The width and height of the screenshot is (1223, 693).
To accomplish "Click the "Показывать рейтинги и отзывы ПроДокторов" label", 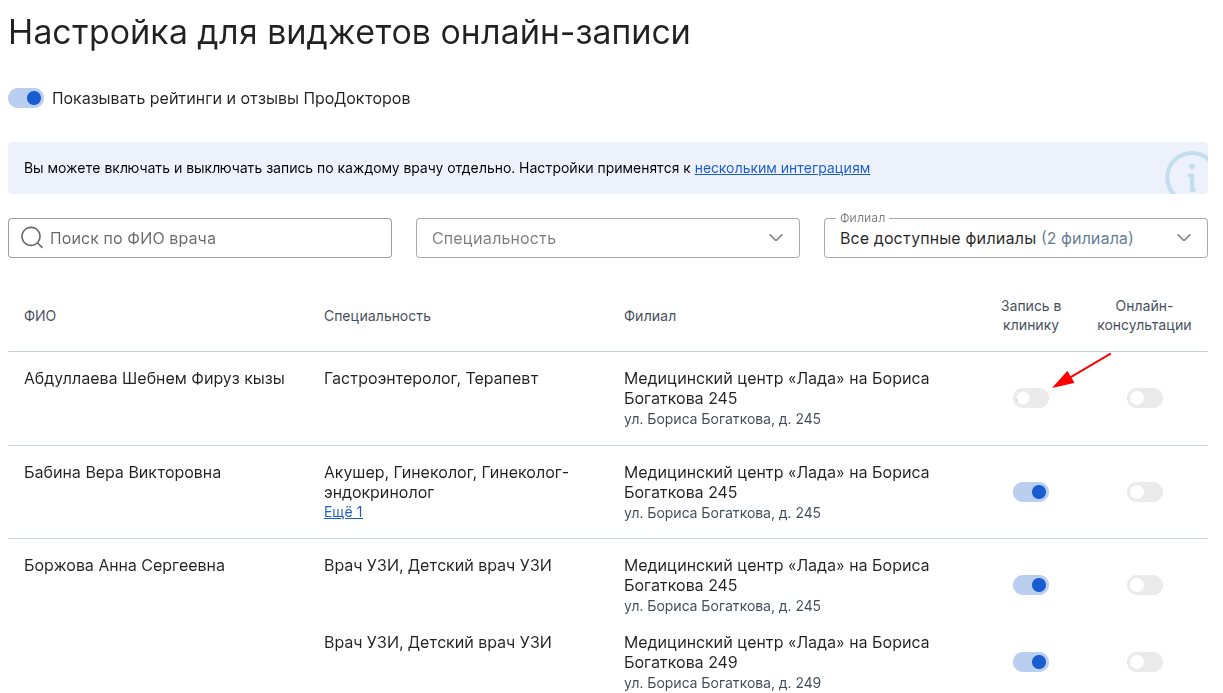I will pyautogui.click(x=231, y=99).
